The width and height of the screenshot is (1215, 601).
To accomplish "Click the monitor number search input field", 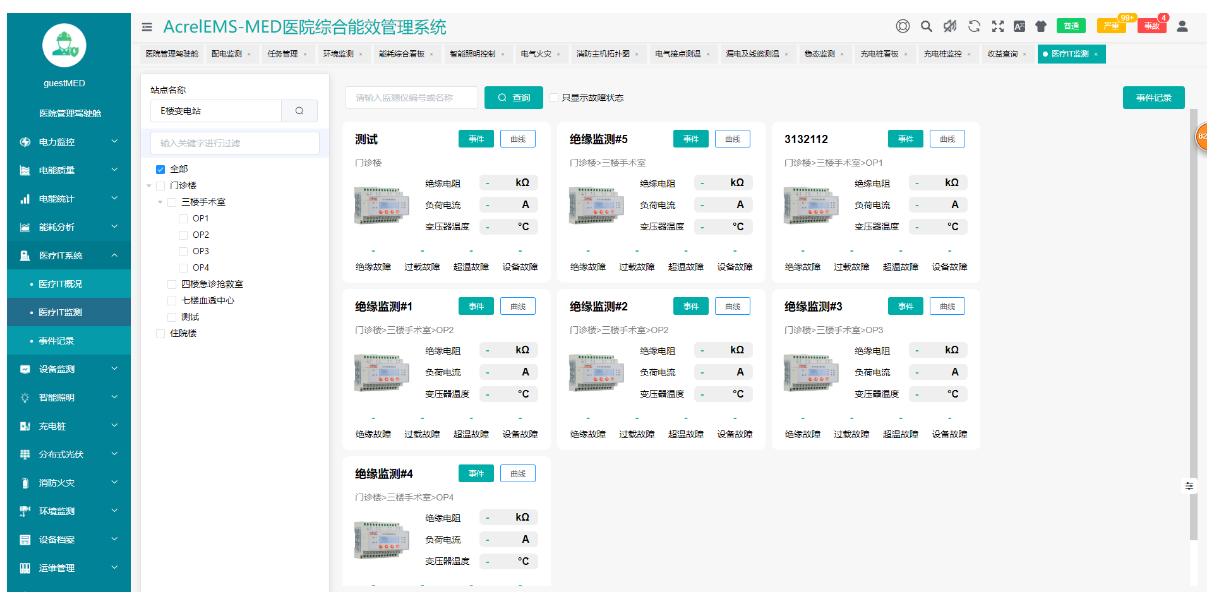I will (x=412, y=98).
